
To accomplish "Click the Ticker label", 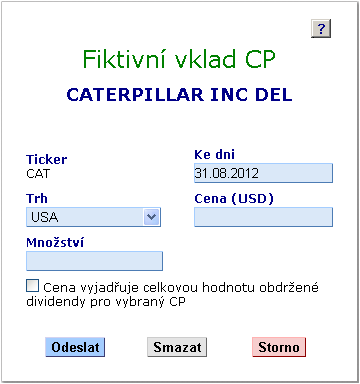I will tap(47, 159).
